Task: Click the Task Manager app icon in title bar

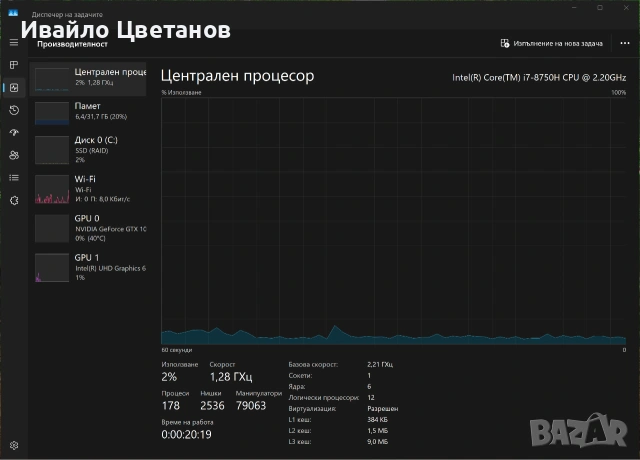Action: point(13,14)
